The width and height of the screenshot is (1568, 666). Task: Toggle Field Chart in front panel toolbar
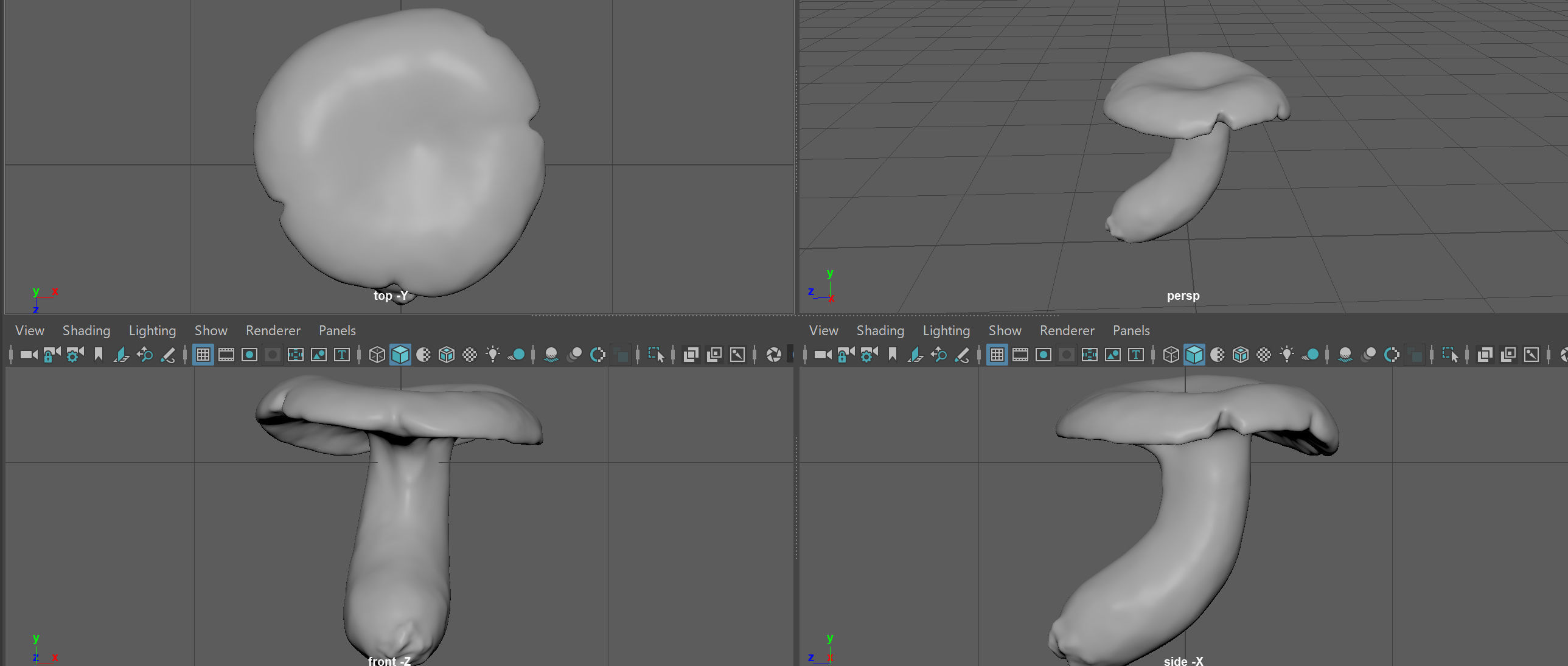295,355
